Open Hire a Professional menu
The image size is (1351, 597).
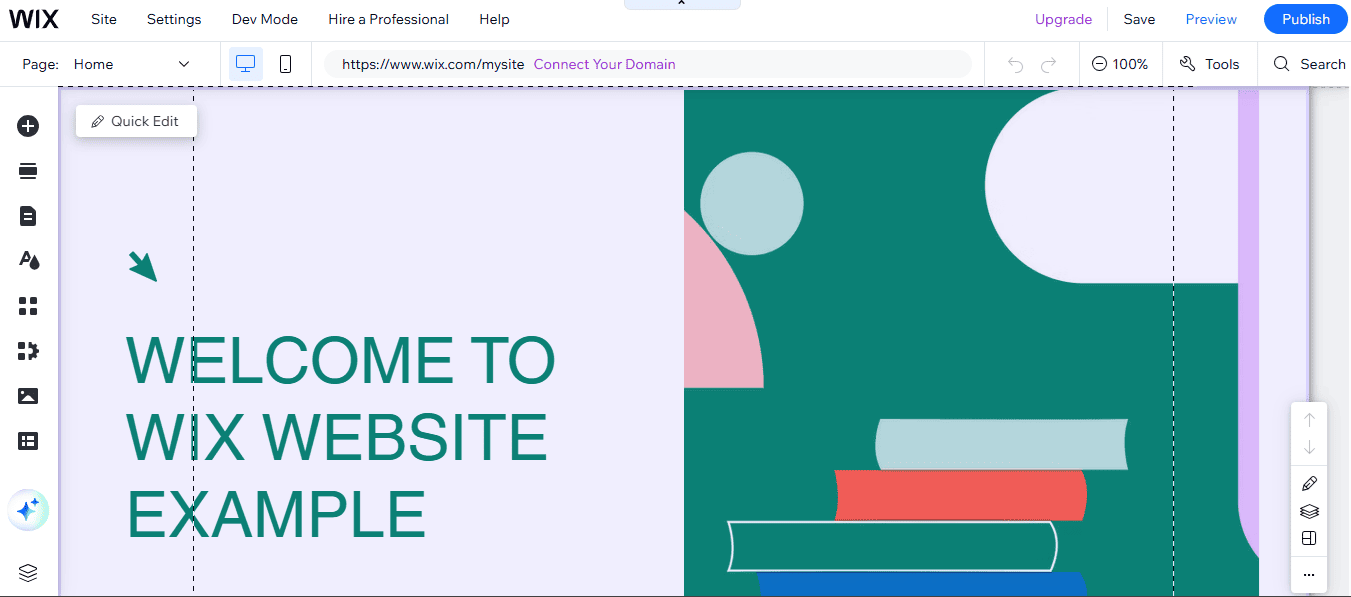[388, 19]
